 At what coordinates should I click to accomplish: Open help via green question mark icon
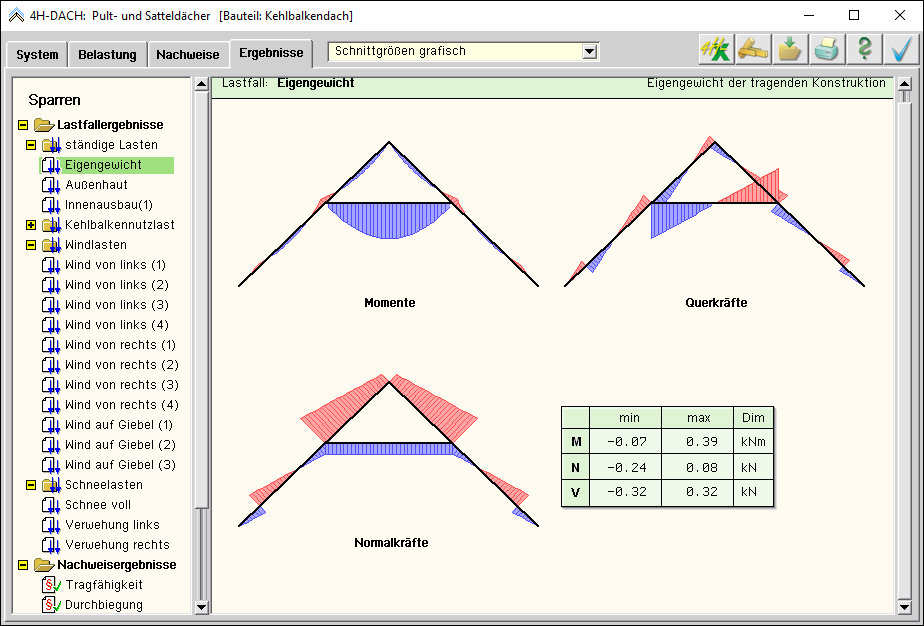tap(864, 50)
